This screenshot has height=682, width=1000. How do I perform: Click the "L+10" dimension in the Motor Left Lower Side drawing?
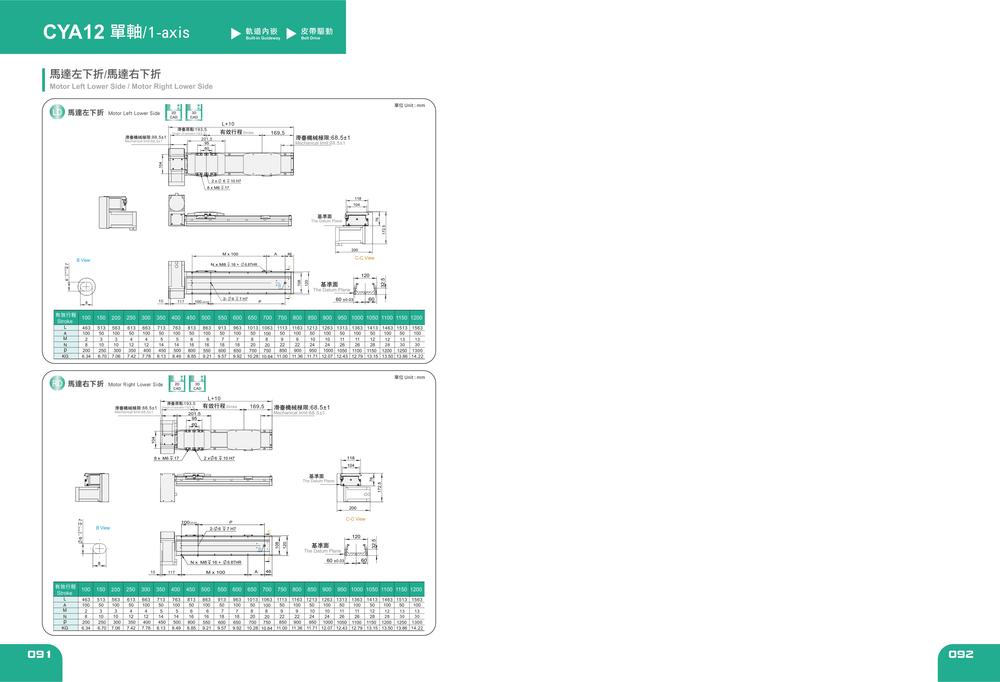pos(228,124)
